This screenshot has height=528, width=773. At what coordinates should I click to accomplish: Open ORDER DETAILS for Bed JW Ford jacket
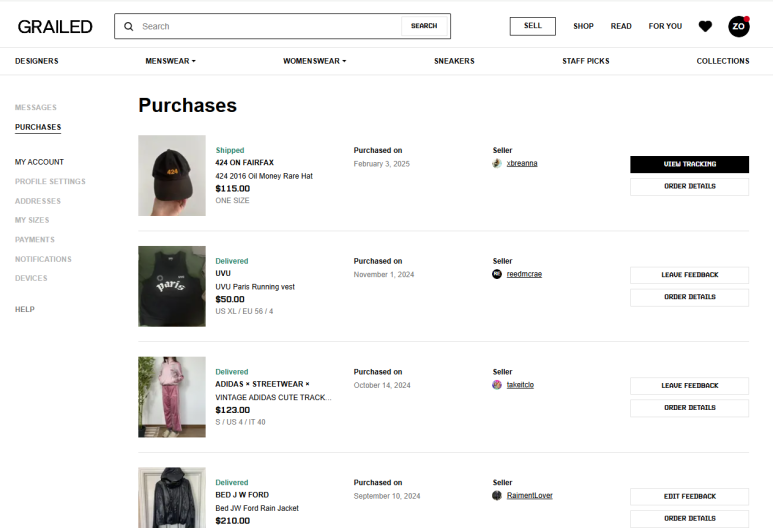(689, 519)
